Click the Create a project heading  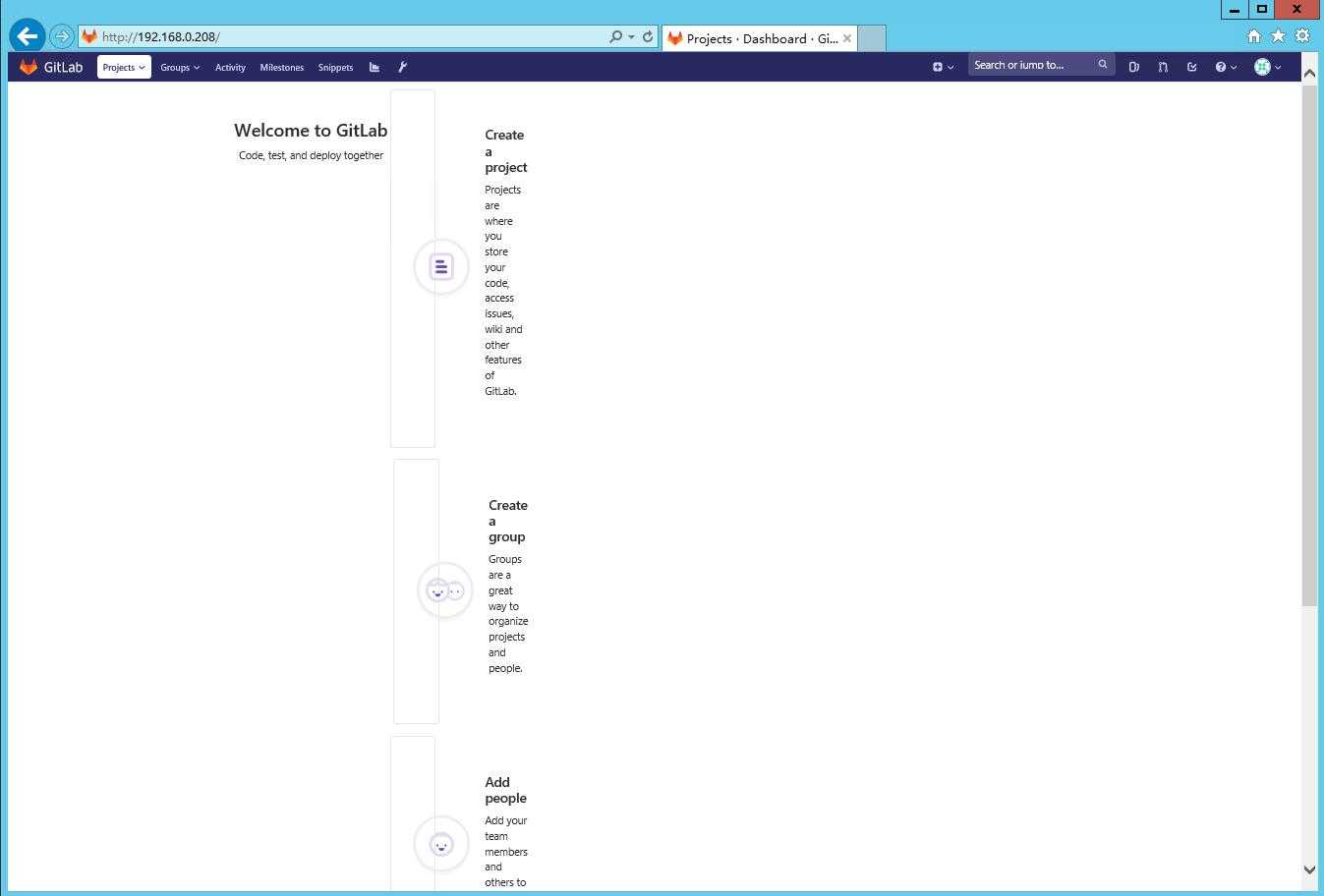tap(505, 151)
